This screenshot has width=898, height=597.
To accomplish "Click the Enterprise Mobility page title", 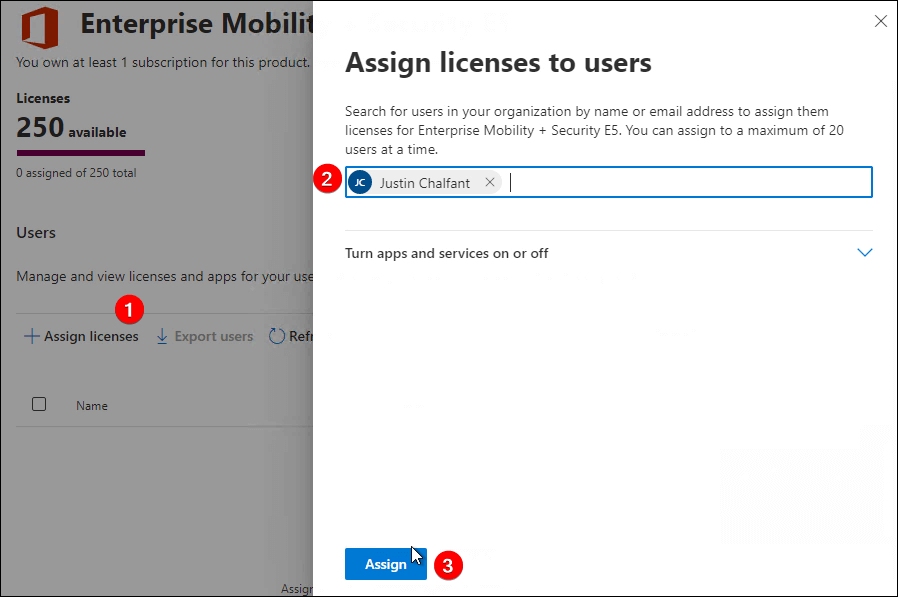I will pos(197,24).
